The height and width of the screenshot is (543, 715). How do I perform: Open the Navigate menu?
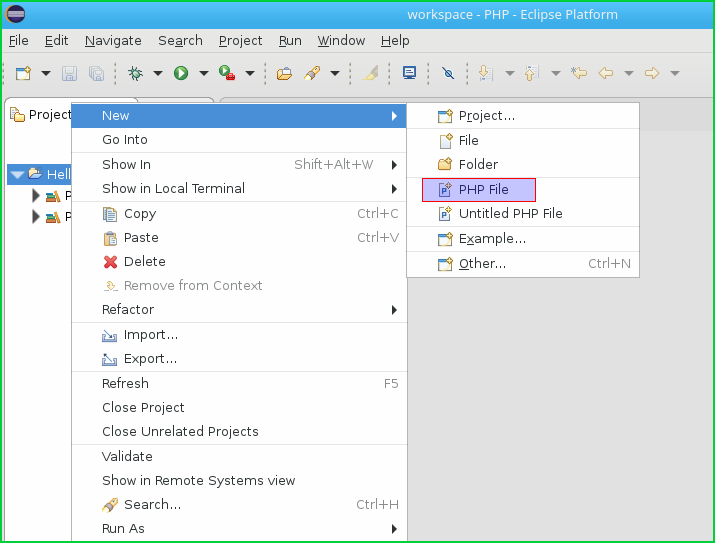tap(113, 41)
